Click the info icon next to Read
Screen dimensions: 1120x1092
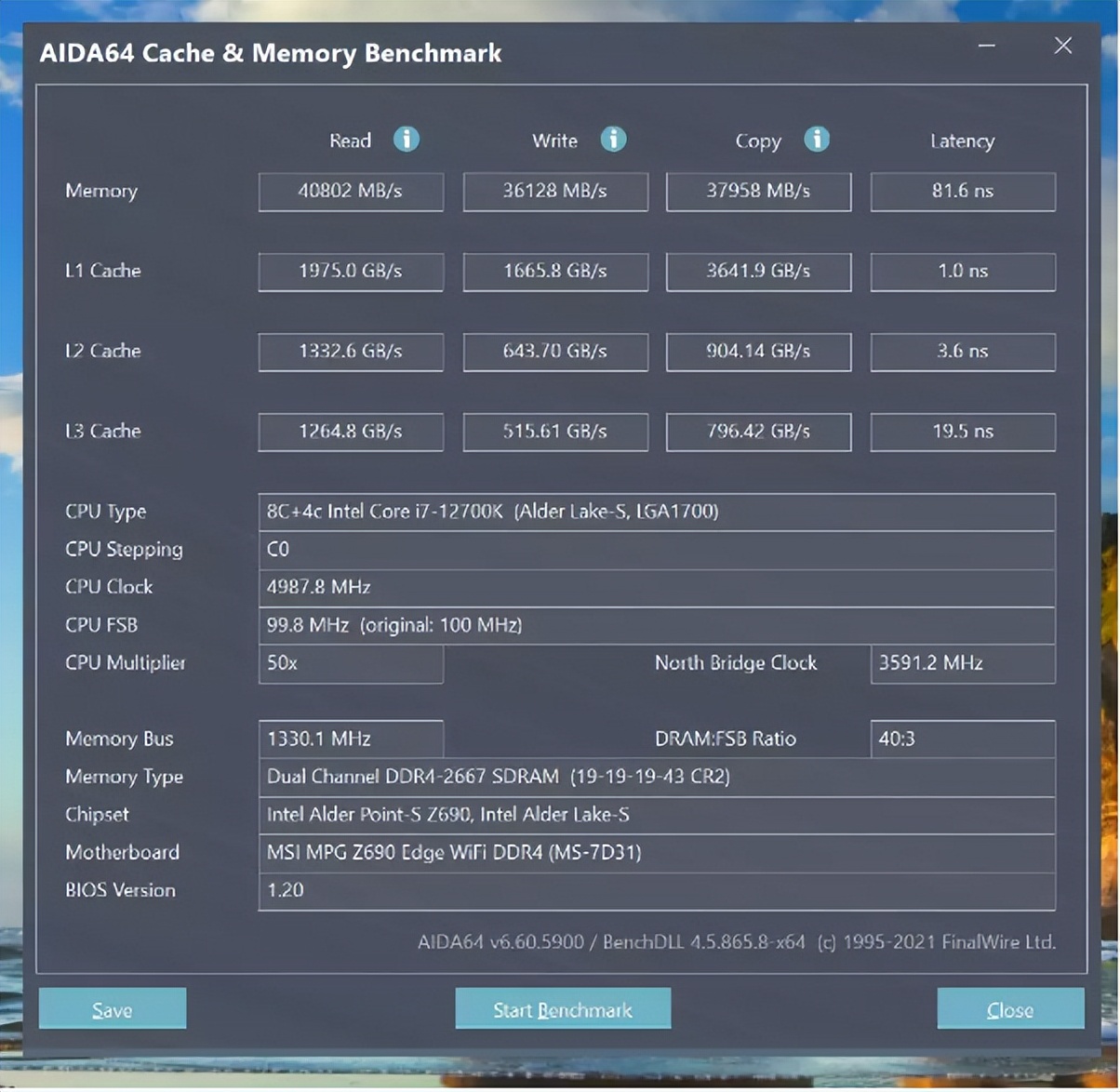point(406,140)
